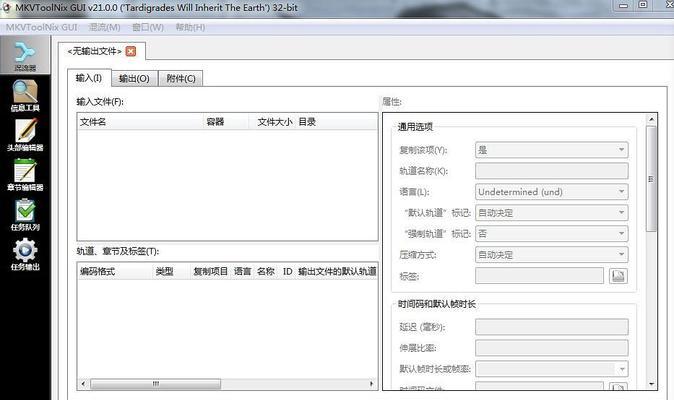Expand the "强制轨道" 标记 dropdown
The width and height of the screenshot is (674, 400).
551,234
